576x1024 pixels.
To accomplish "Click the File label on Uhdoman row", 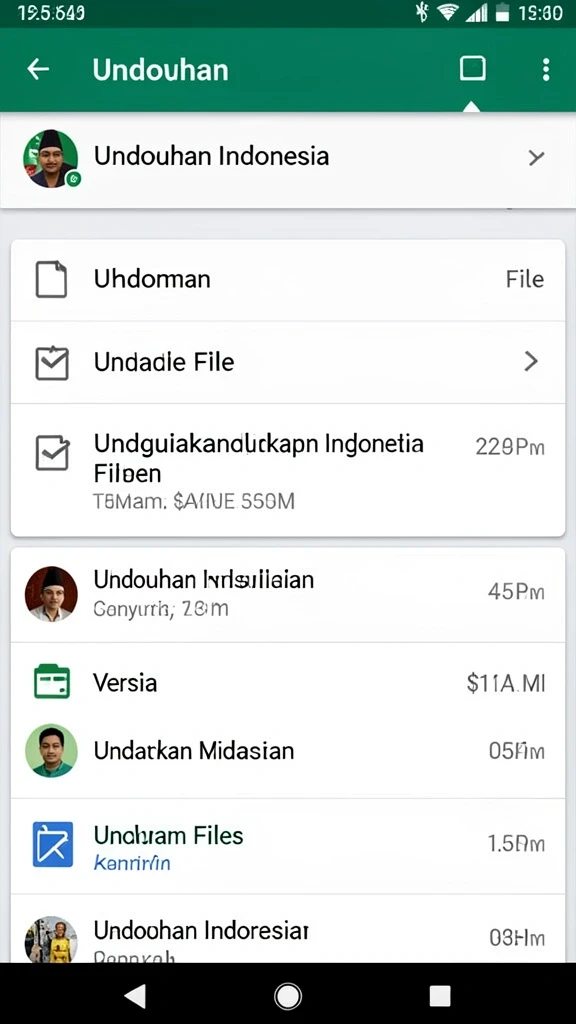I will click(x=524, y=280).
